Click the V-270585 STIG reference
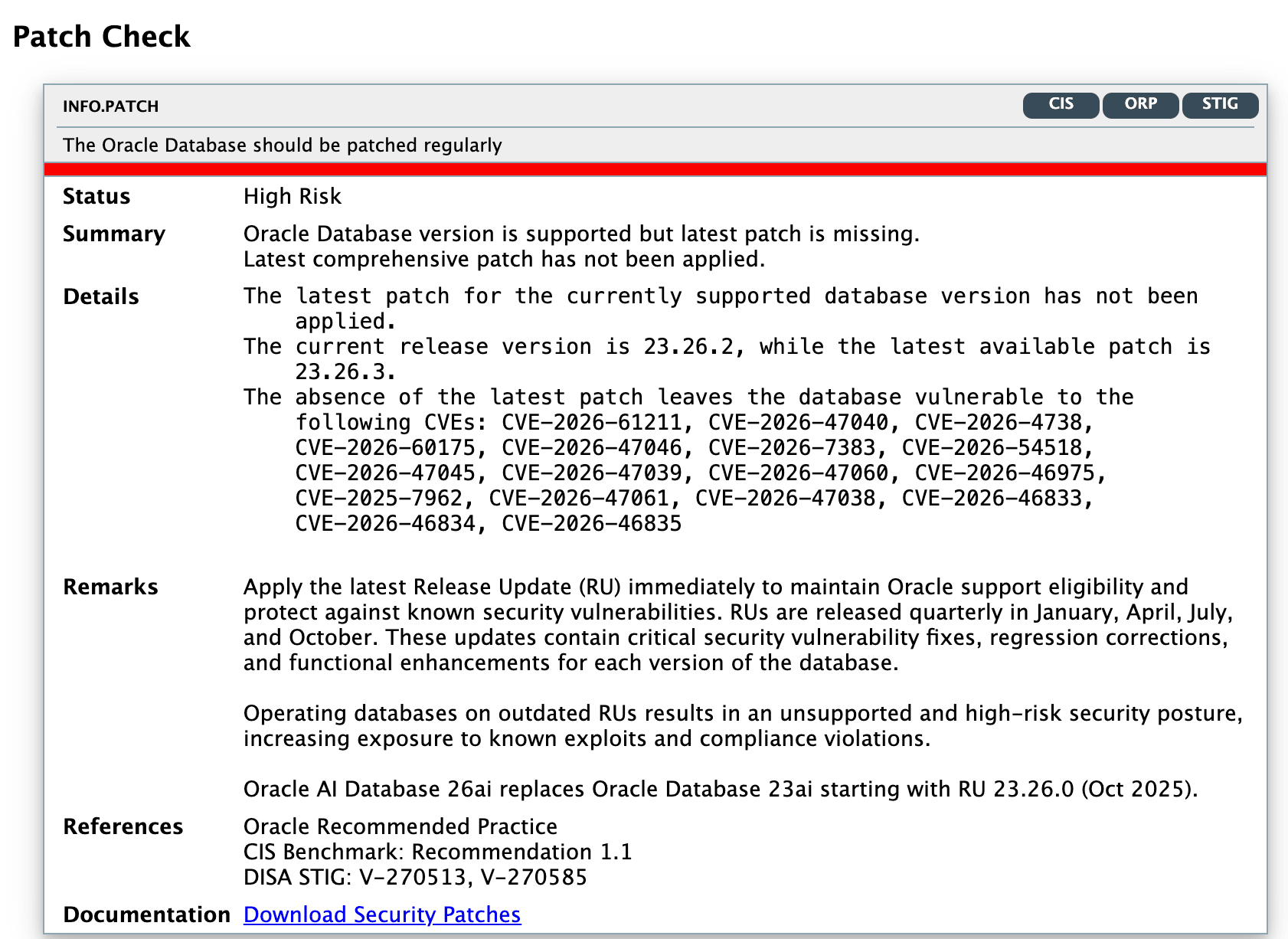The image size is (1288, 939). (534, 877)
